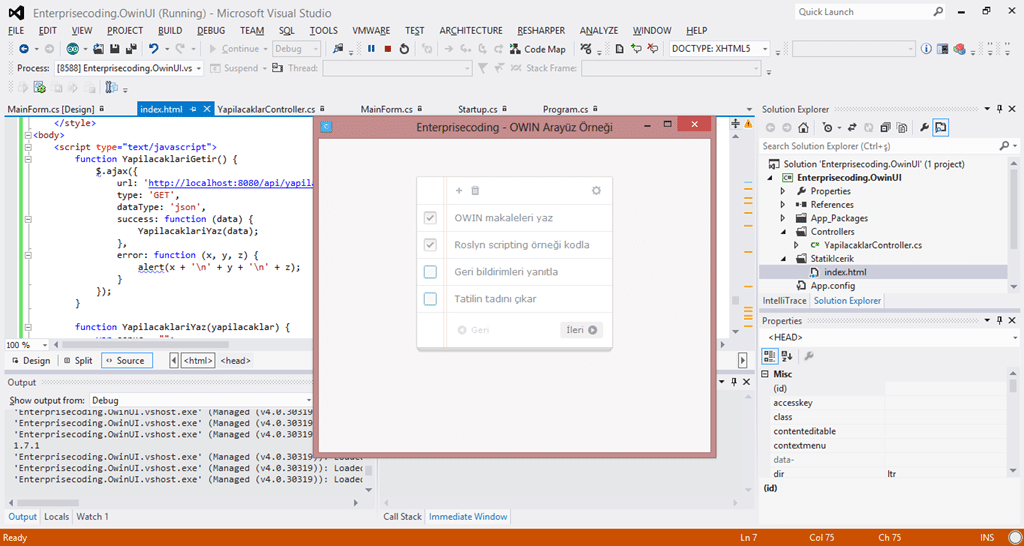Click the remove comment icon with red x
This screenshot has width=1024, height=546.
tap(652, 49)
